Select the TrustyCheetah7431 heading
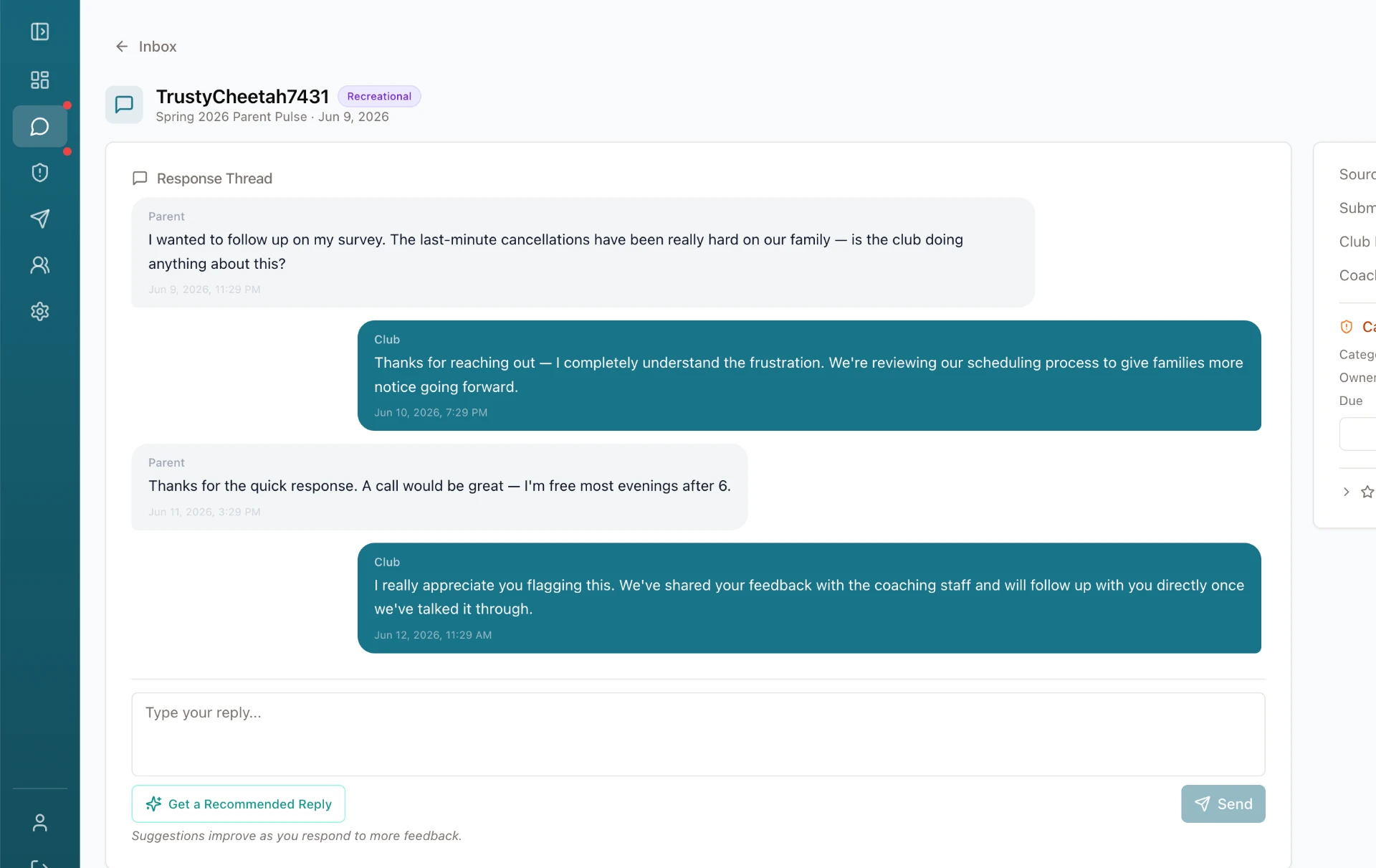Image resolution: width=1376 pixels, height=868 pixels. pyautogui.click(x=242, y=96)
